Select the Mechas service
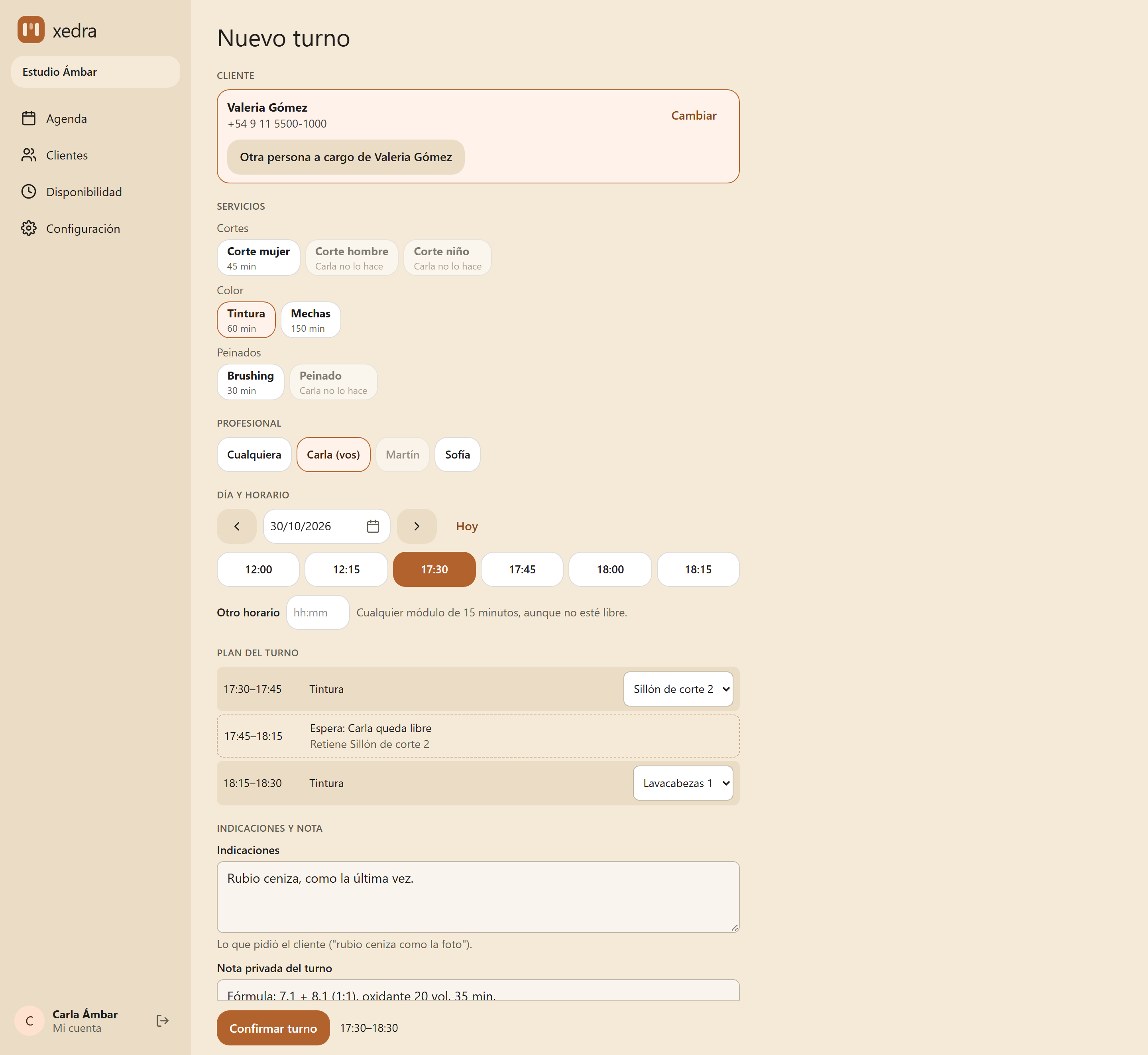The height and width of the screenshot is (1055, 1148). pos(311,320)
